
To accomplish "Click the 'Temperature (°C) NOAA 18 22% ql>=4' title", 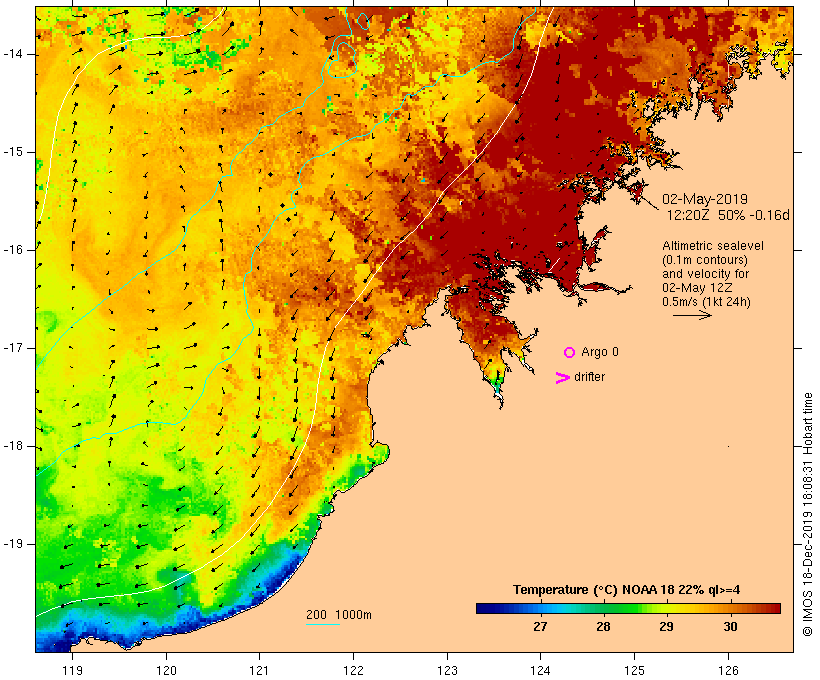I will tap(627, 590).
